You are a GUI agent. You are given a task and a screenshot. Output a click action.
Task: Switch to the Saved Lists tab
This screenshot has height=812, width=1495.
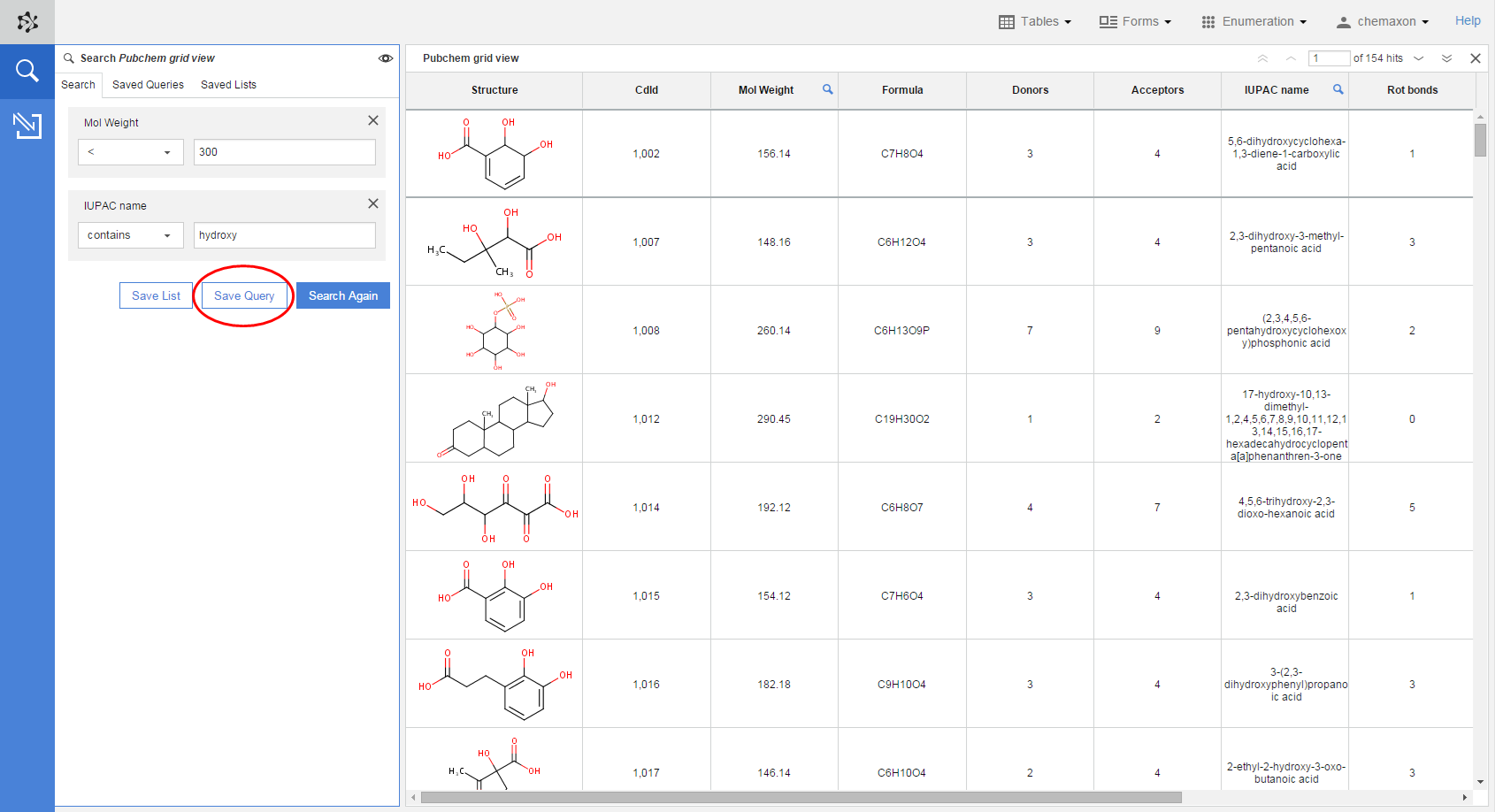tap(228, 84)
